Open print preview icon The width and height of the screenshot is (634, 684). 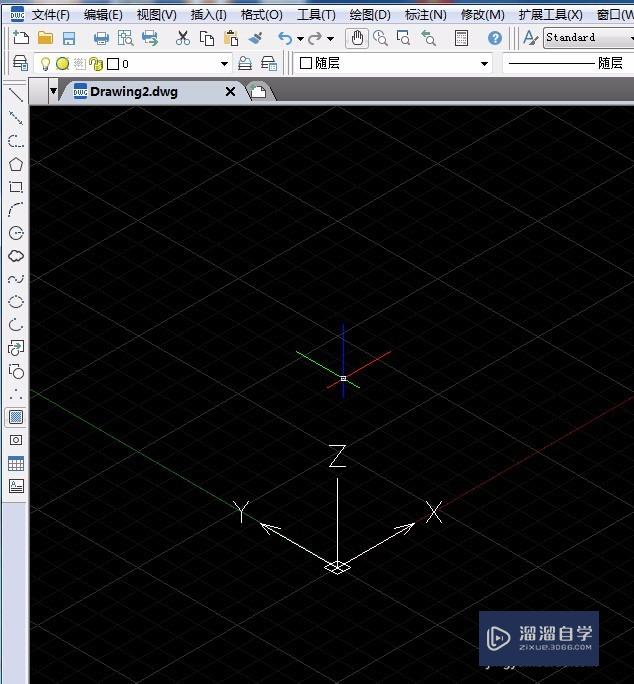(125, 38)
